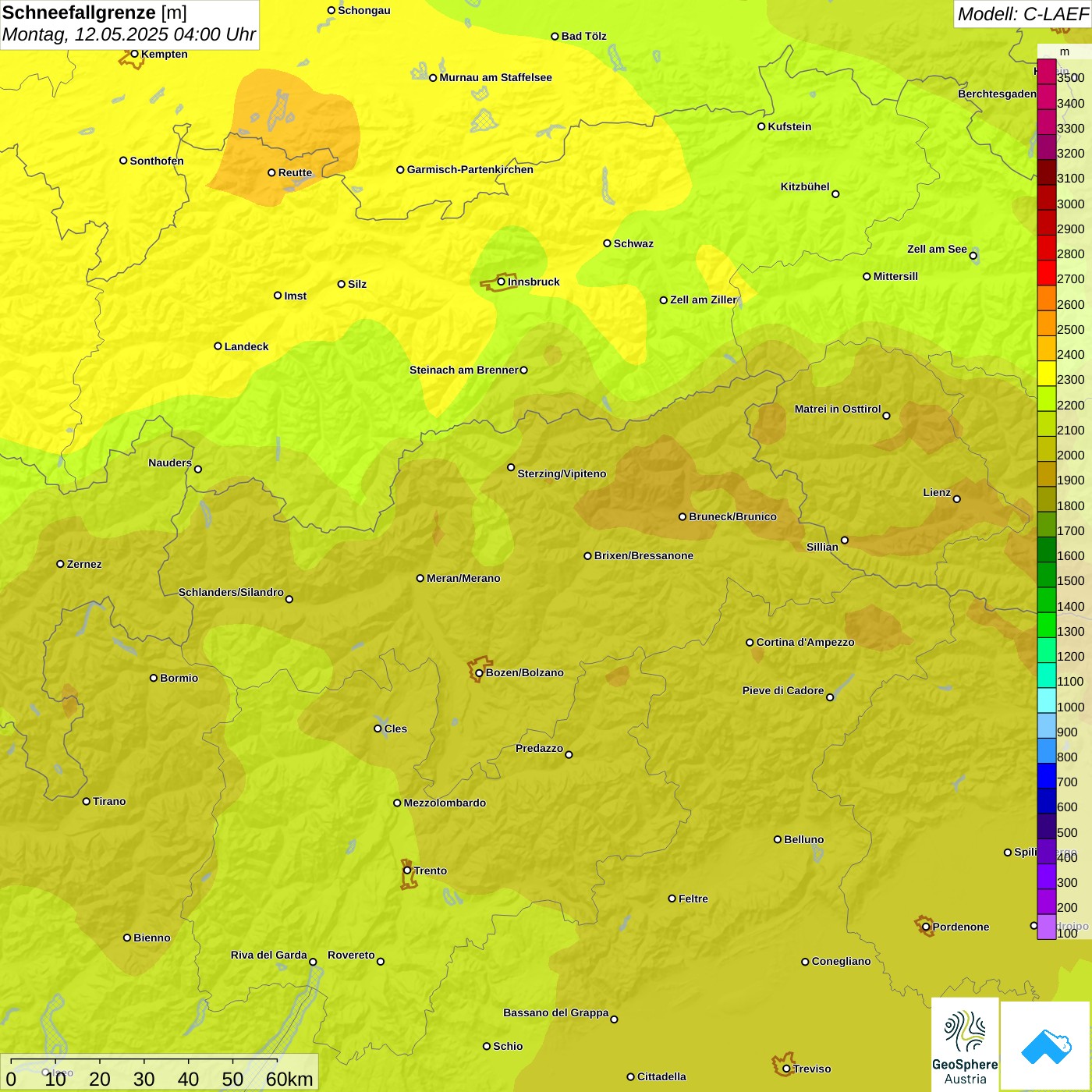Screen dimensions: 1092x1092
Task: Click the blue cloud logo in the corner
Action: pos(1046,1047)
